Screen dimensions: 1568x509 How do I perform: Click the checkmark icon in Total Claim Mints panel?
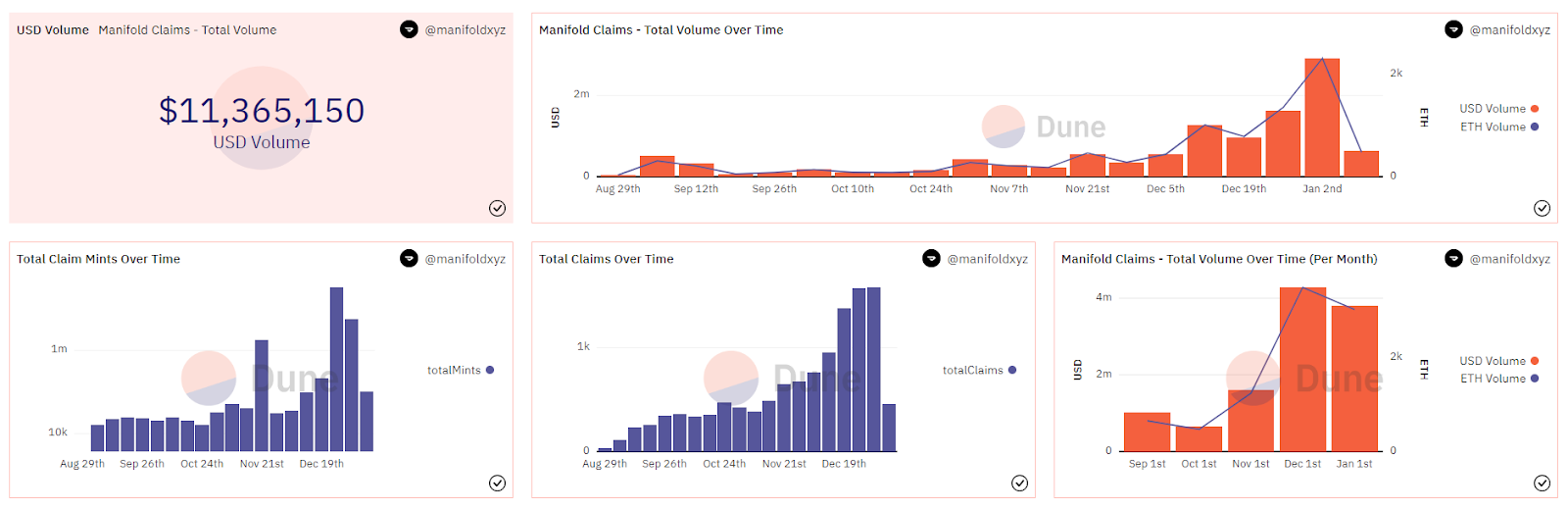(x=497, y=483)
